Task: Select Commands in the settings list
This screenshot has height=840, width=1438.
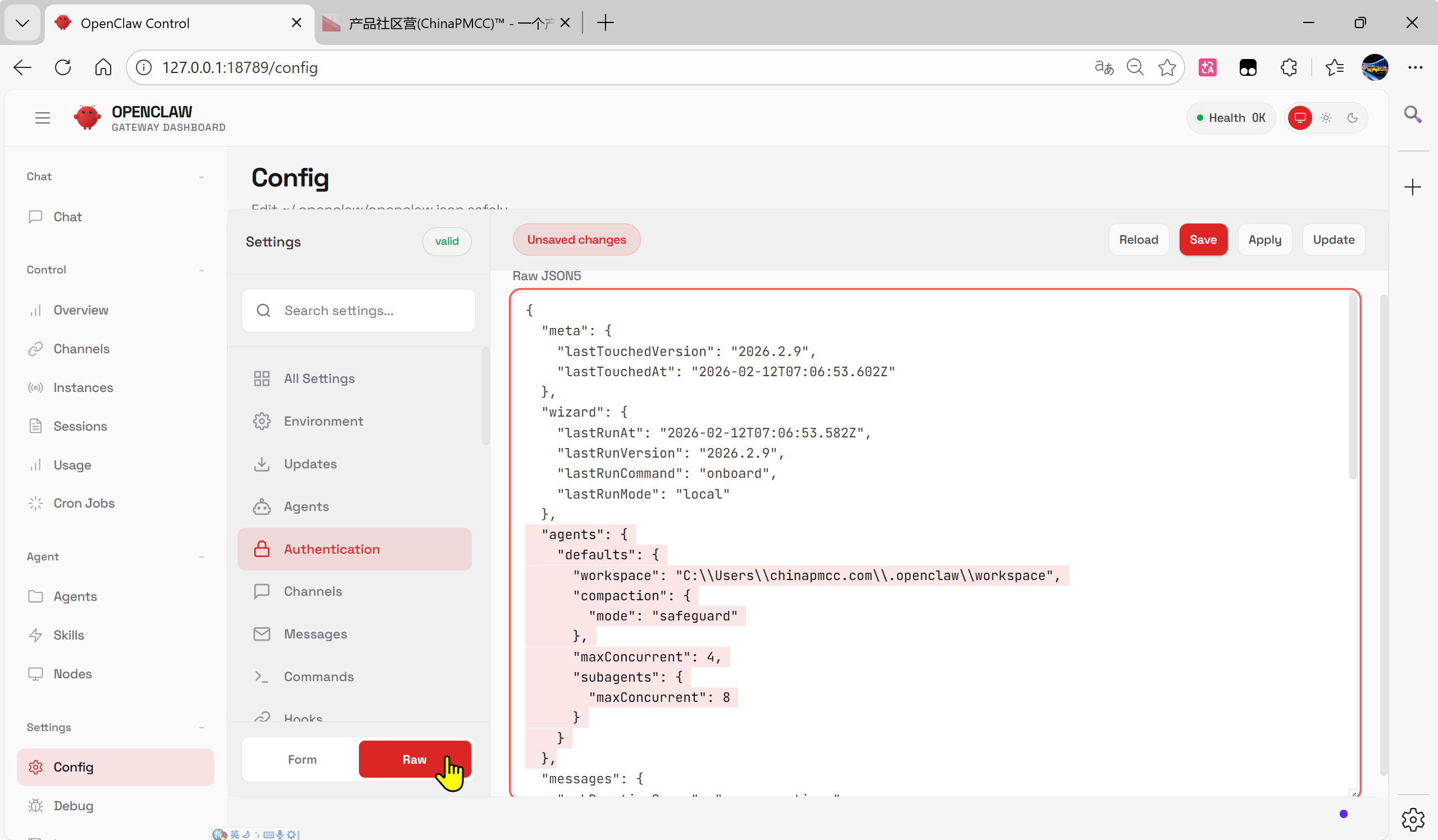Action: tap(318, 677)
